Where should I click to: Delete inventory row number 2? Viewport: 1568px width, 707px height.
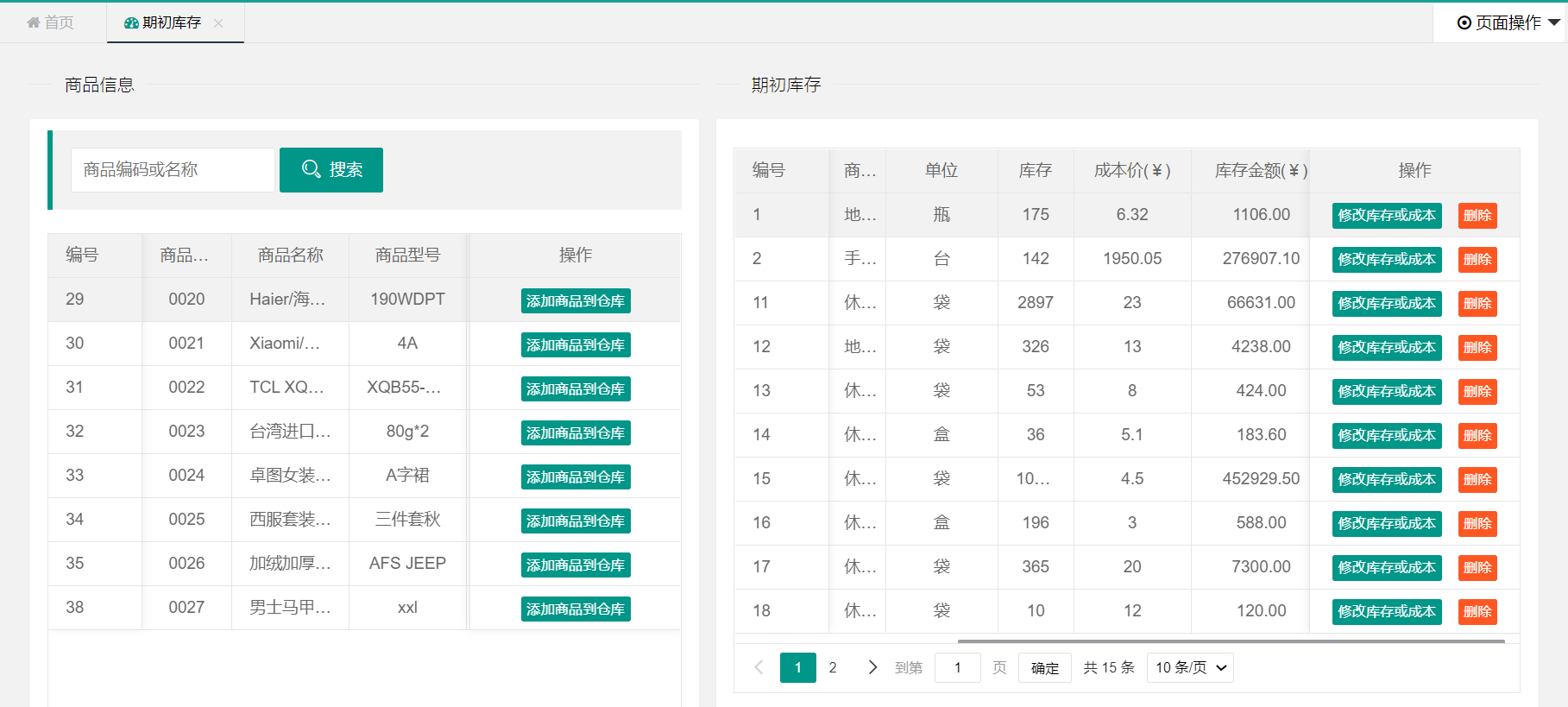click(x=1477, y=260)
